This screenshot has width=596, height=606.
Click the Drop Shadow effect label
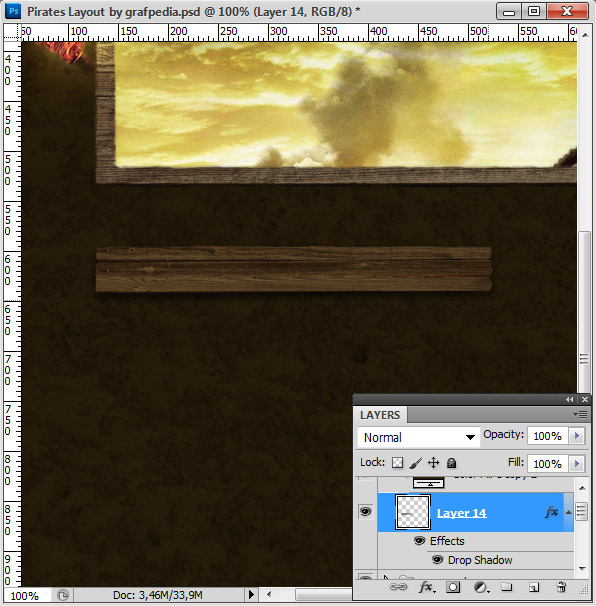pos(480,560)
